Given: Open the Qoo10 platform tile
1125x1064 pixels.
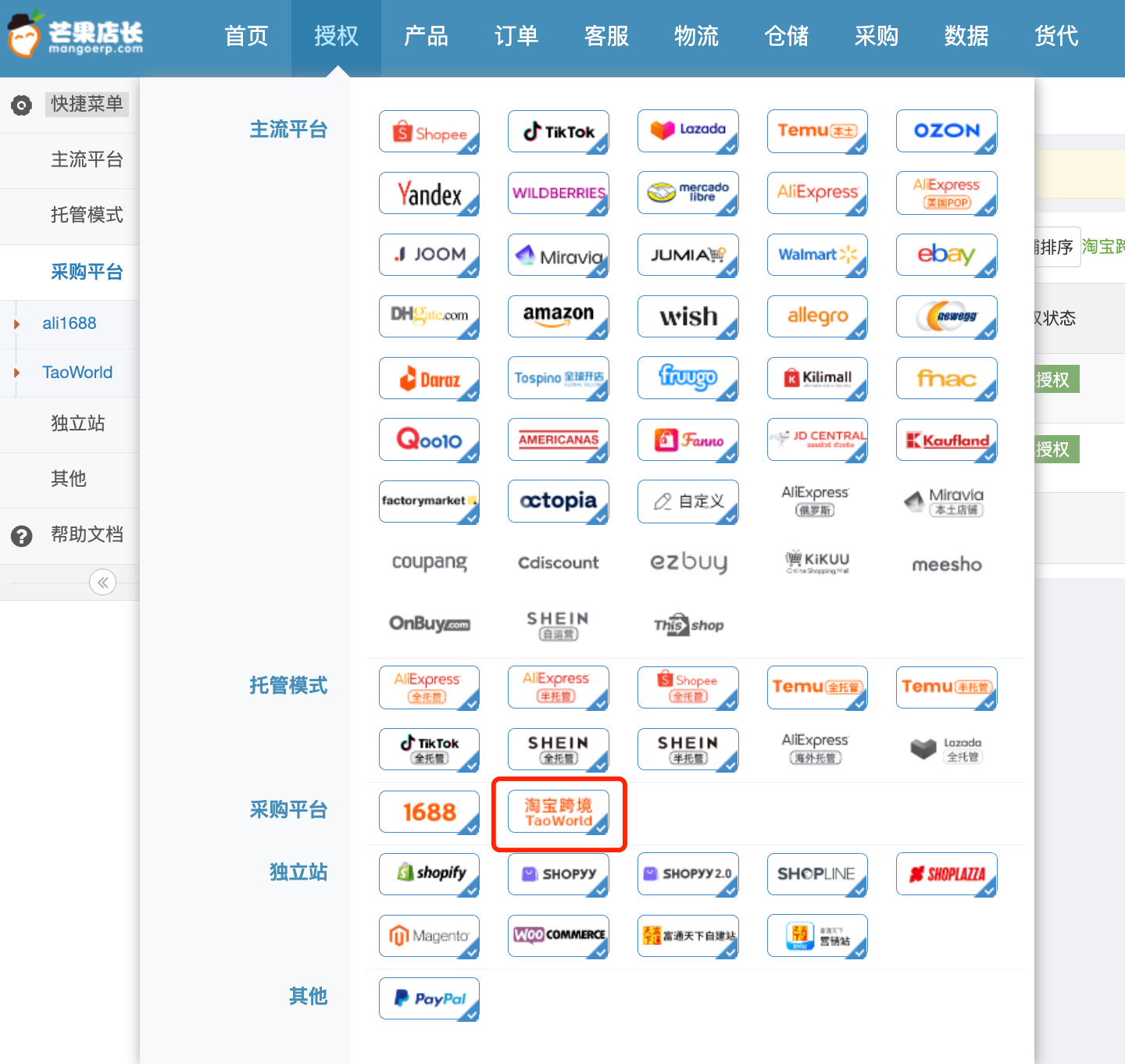Looking at the screenshot, I should [429, 441].
